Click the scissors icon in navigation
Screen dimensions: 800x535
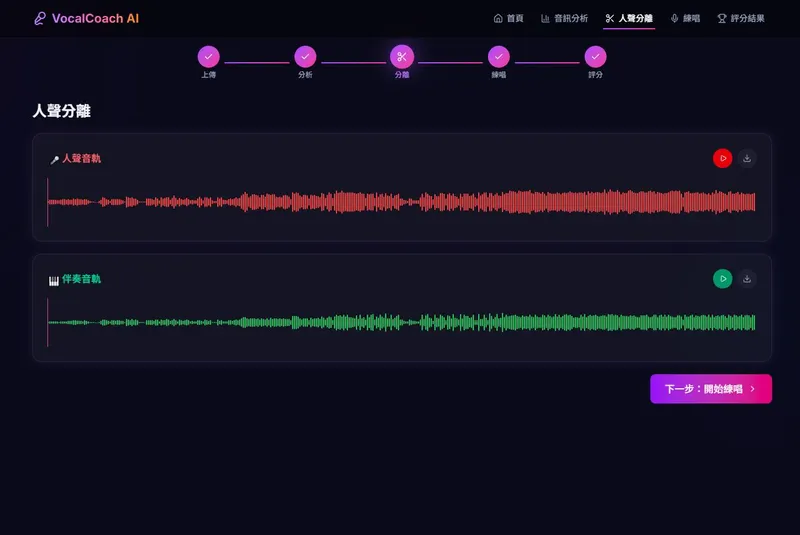610,18
